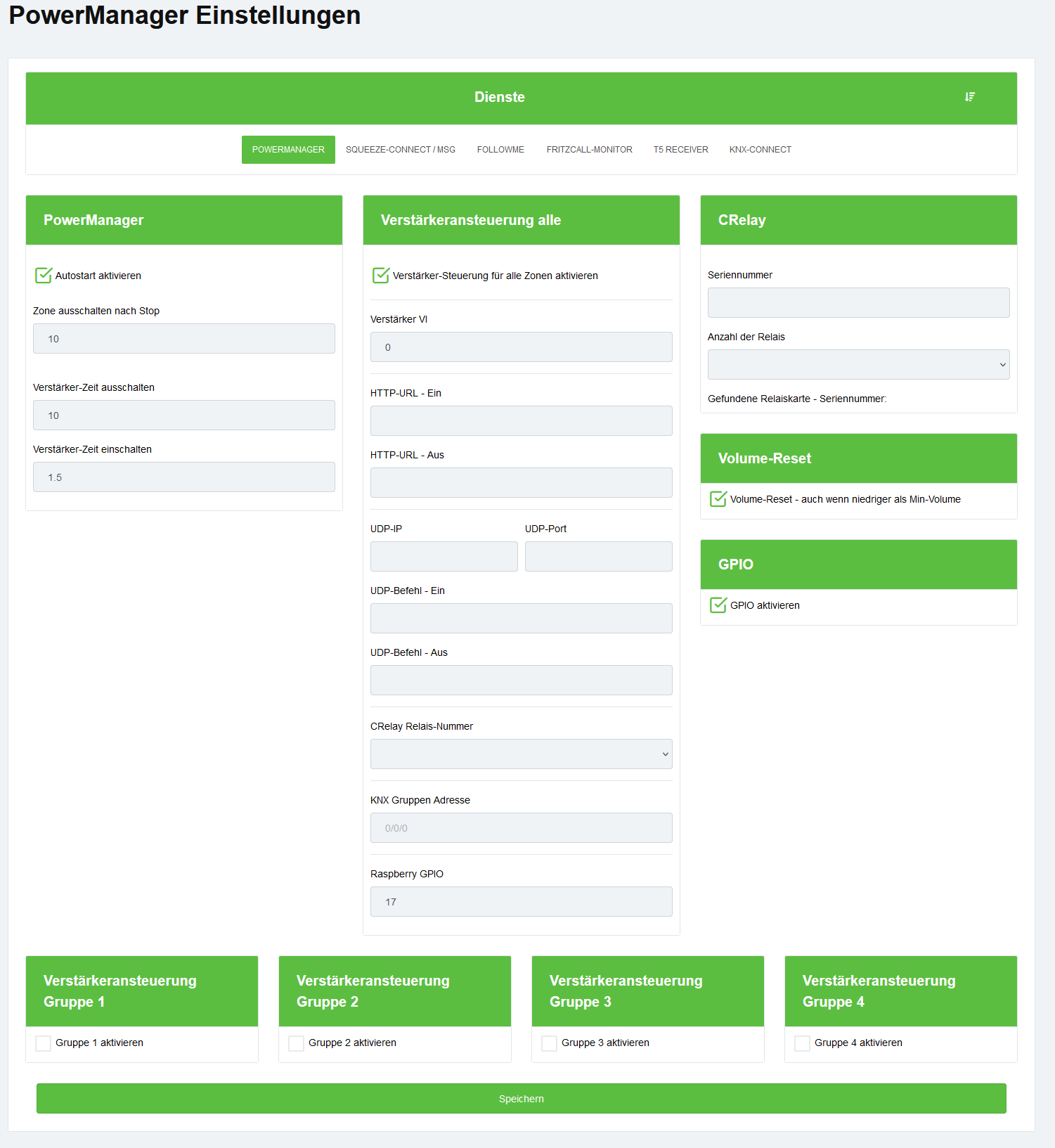
Task: Switch to the POWERMANAGER tab
Action: tap(288, 150)
